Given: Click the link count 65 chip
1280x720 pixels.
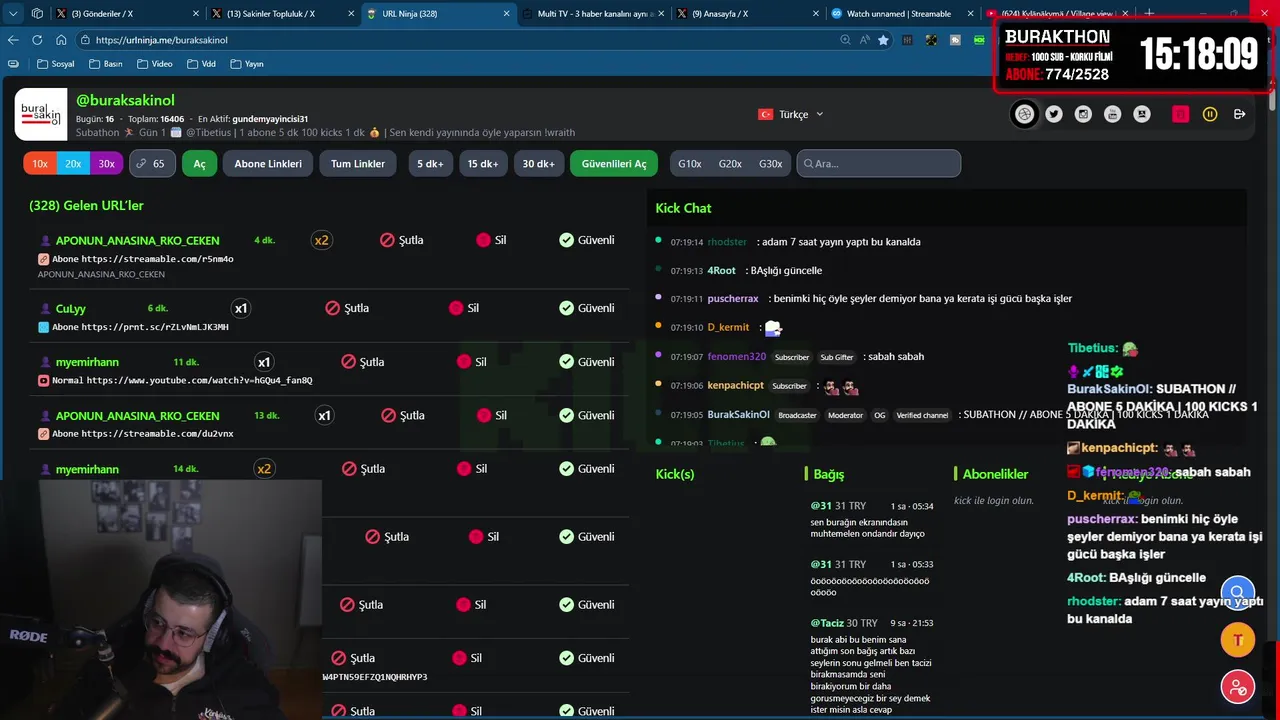Looking at the screenshot, I should click(153, 163).
